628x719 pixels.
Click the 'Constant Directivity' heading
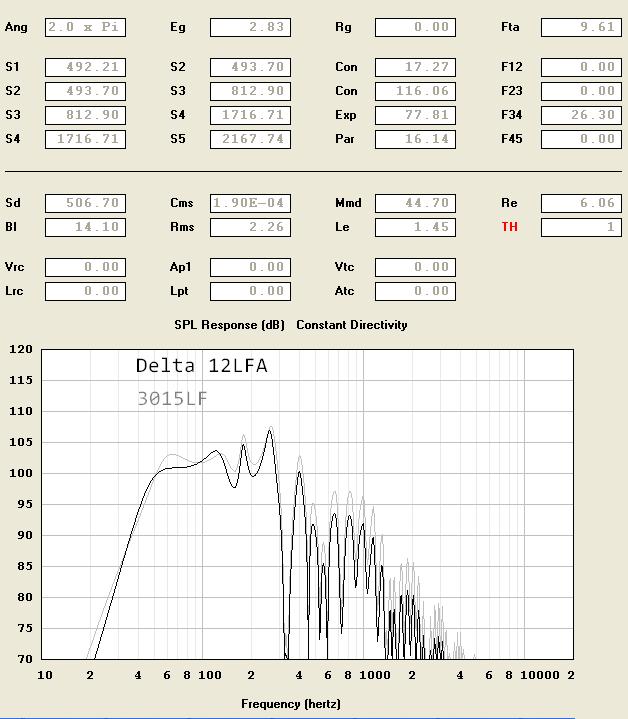pyautogui.click(x=352, y=325)
